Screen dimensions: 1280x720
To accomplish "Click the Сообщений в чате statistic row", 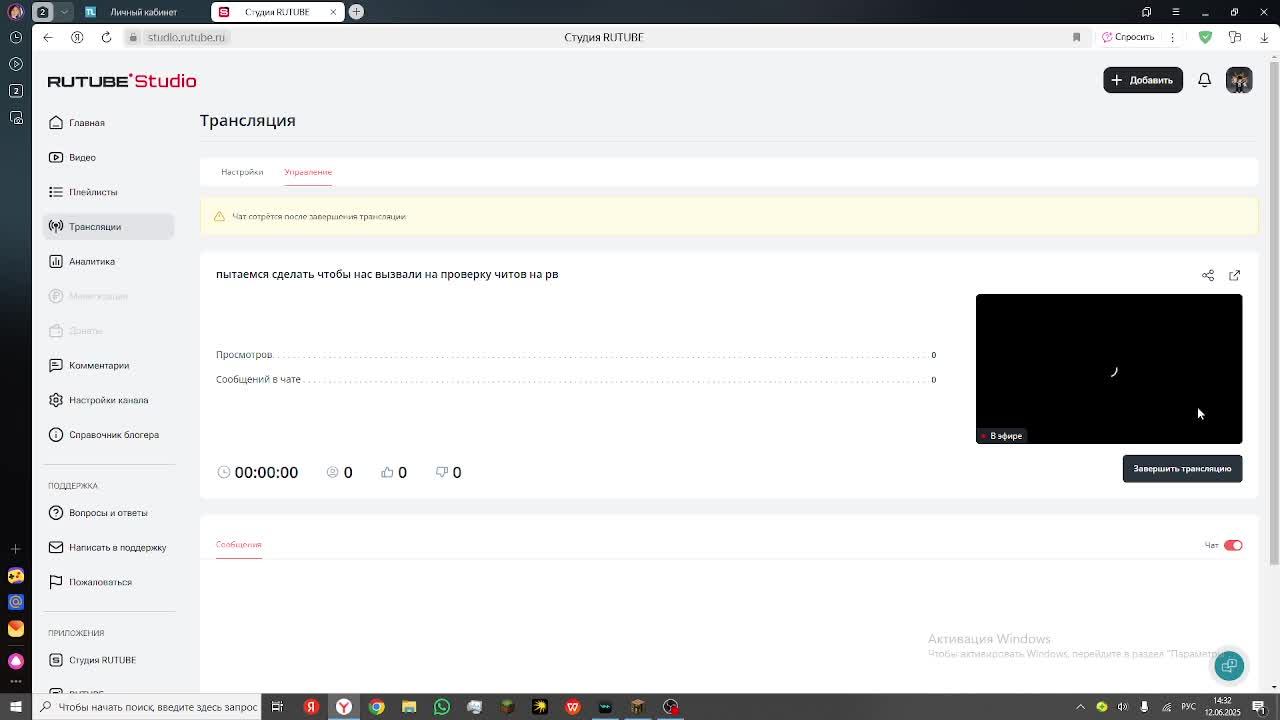I will 576,380.
